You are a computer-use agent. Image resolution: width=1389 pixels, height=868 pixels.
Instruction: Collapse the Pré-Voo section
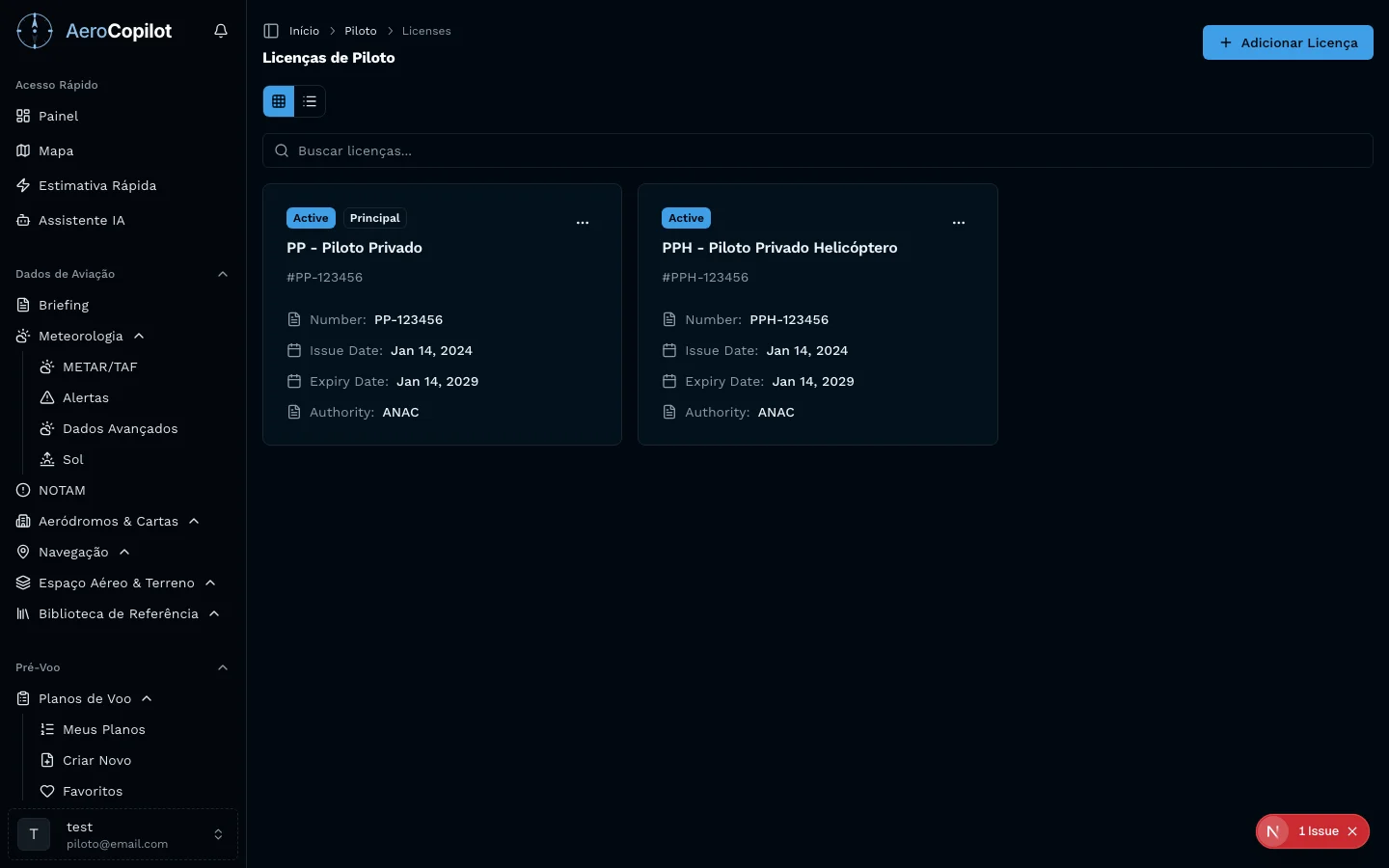click(223, 667)
